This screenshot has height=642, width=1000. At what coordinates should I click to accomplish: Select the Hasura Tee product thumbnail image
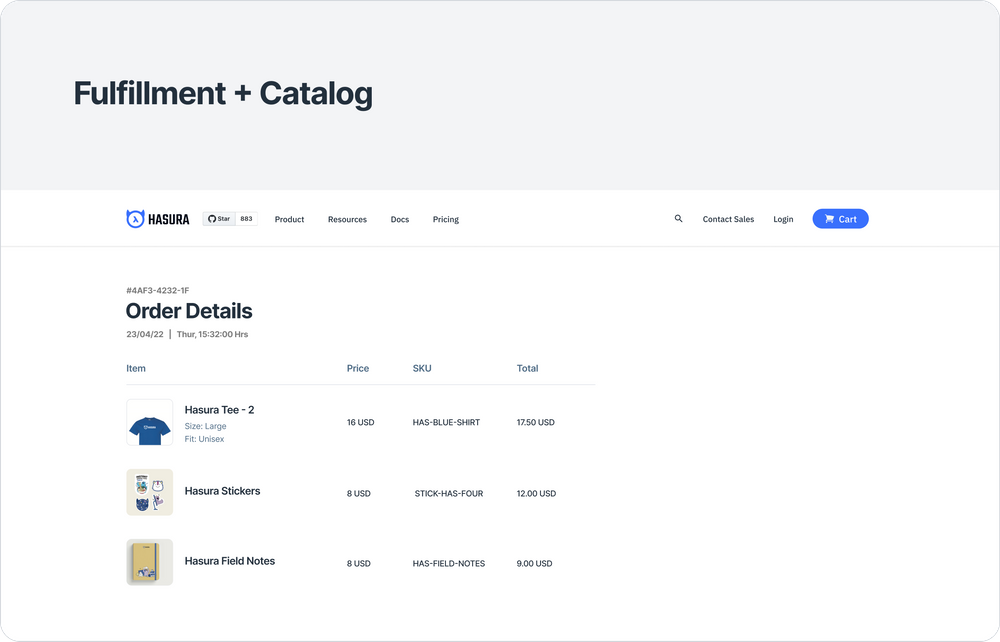(x=149, y=422)
